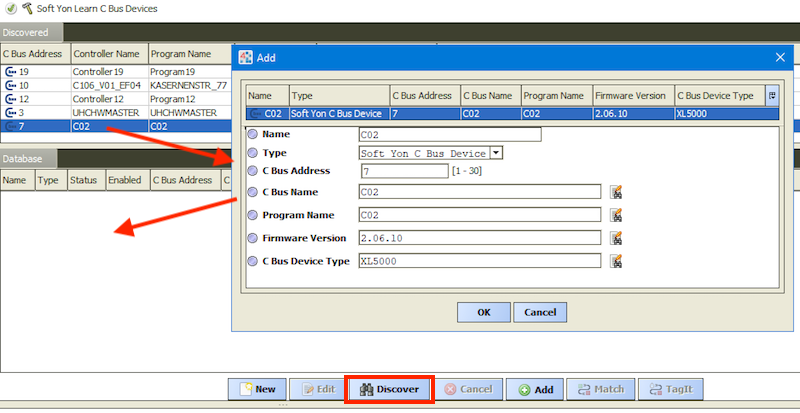Click the bottom toolbar Cancel button

pos(468,390)
